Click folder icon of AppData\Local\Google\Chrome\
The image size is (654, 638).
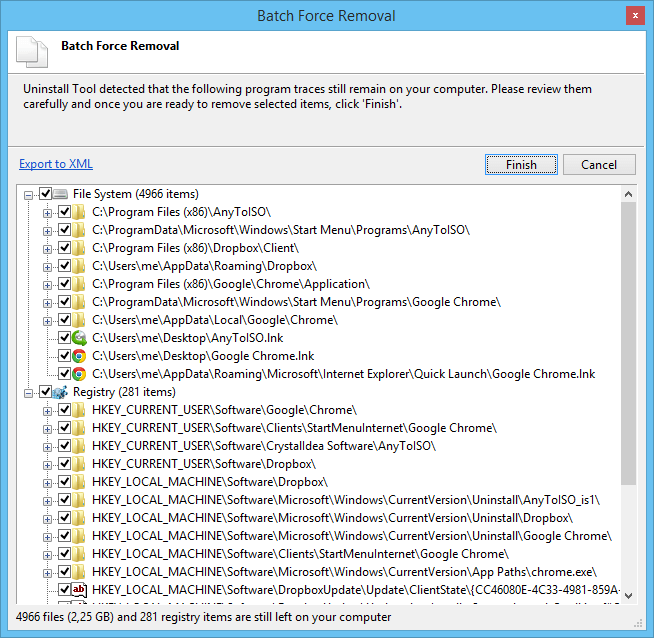point(79,320)
